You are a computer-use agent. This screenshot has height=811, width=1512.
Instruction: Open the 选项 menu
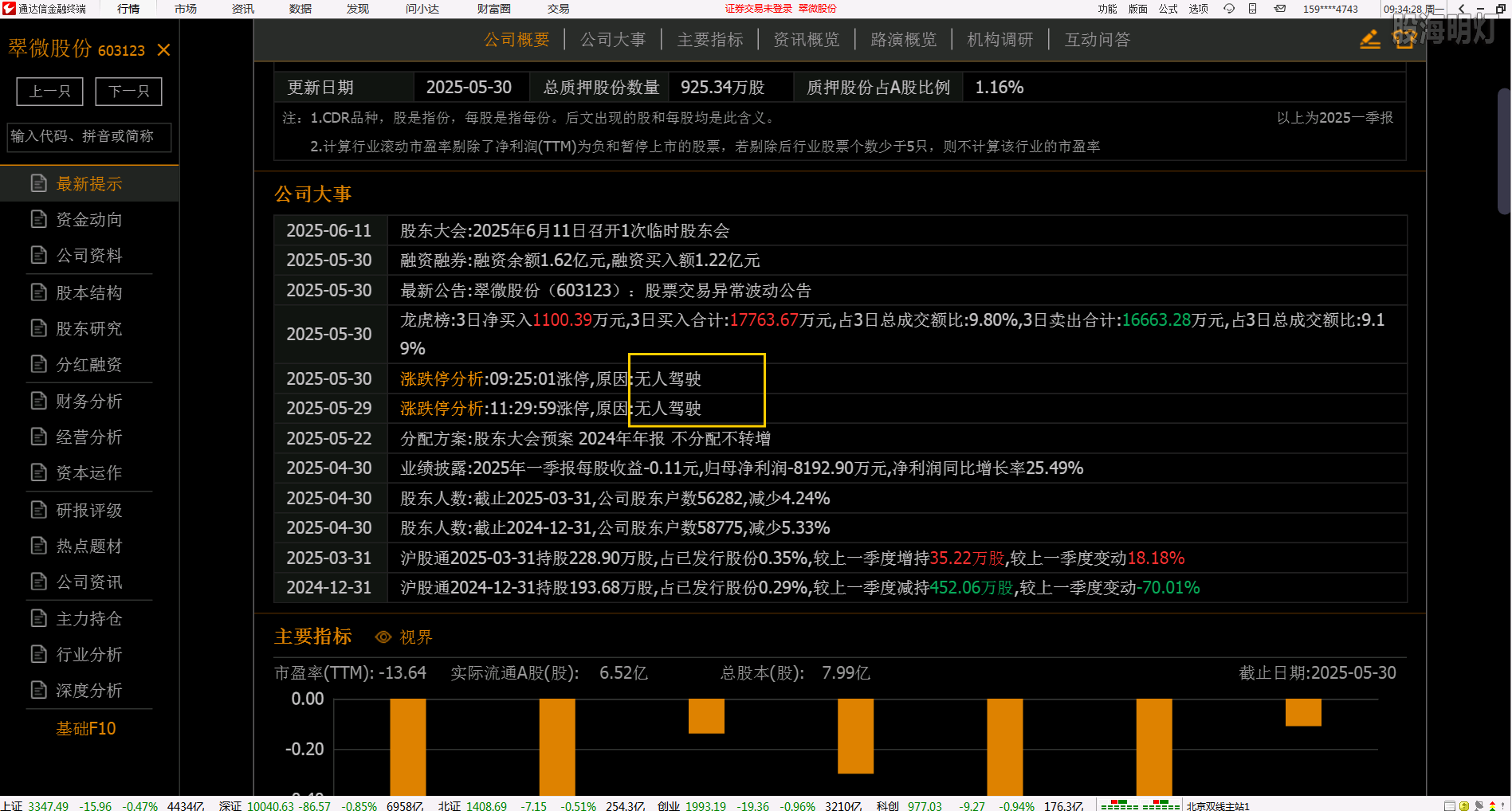(x=1199, y=9)
